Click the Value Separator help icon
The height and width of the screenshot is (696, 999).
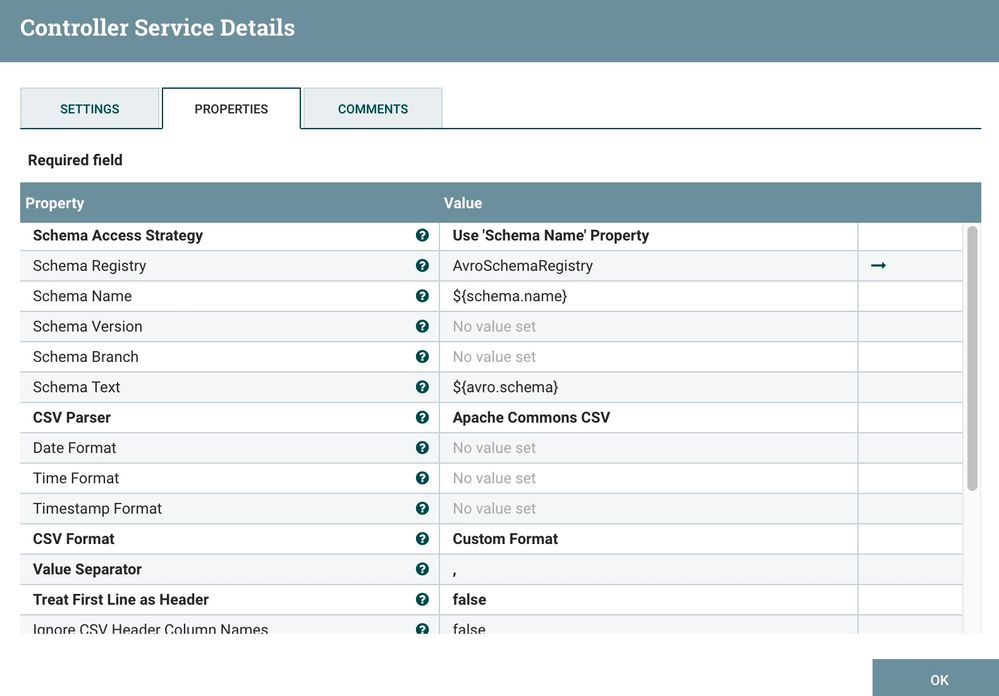(422, 569)
